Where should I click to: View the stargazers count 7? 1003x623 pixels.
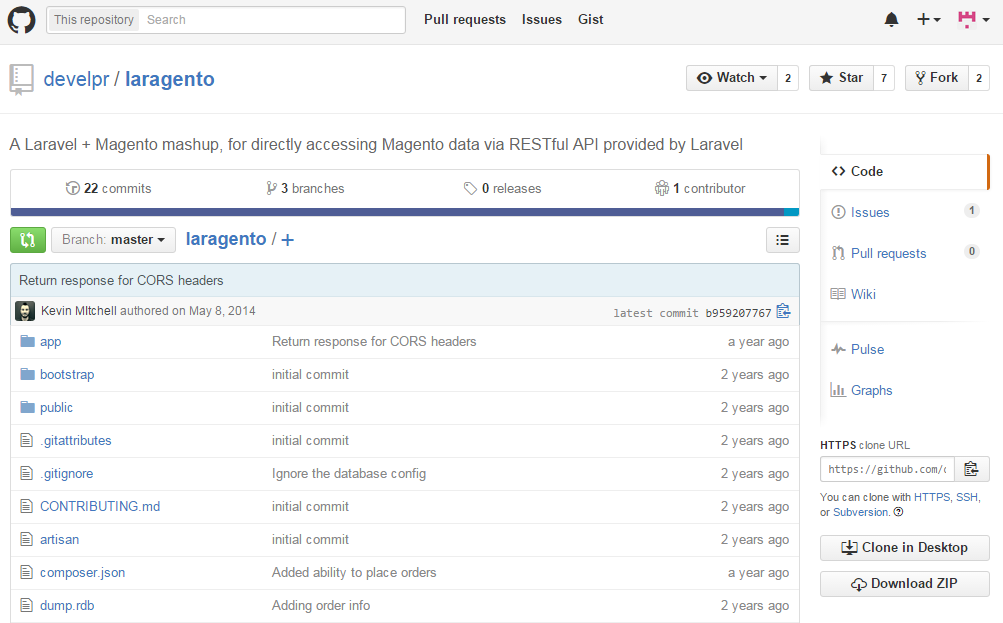(x=884, y=78)
